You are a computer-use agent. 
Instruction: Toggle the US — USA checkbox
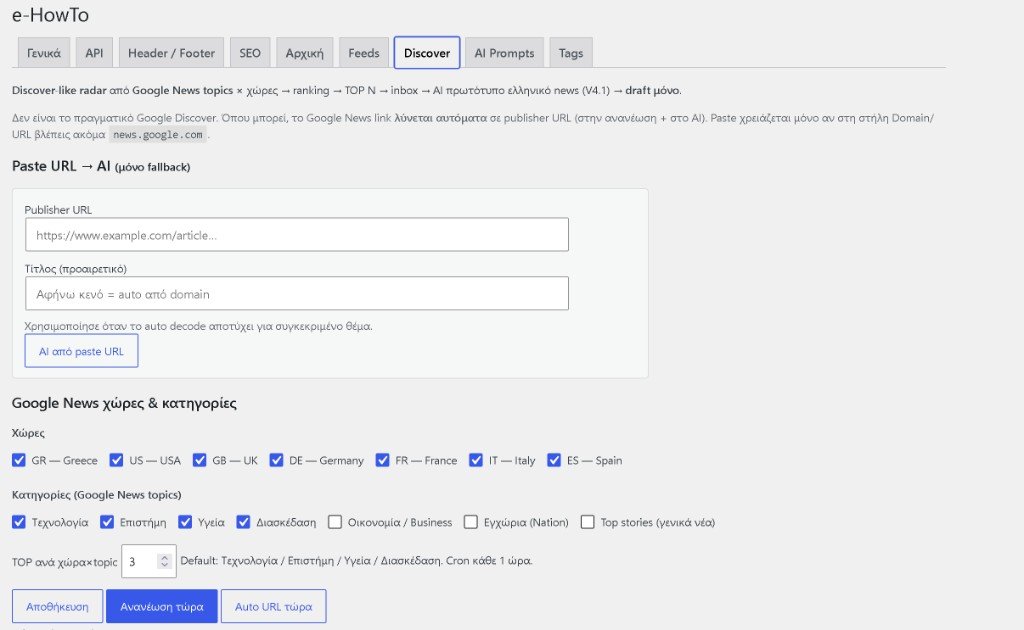point(116,460)
